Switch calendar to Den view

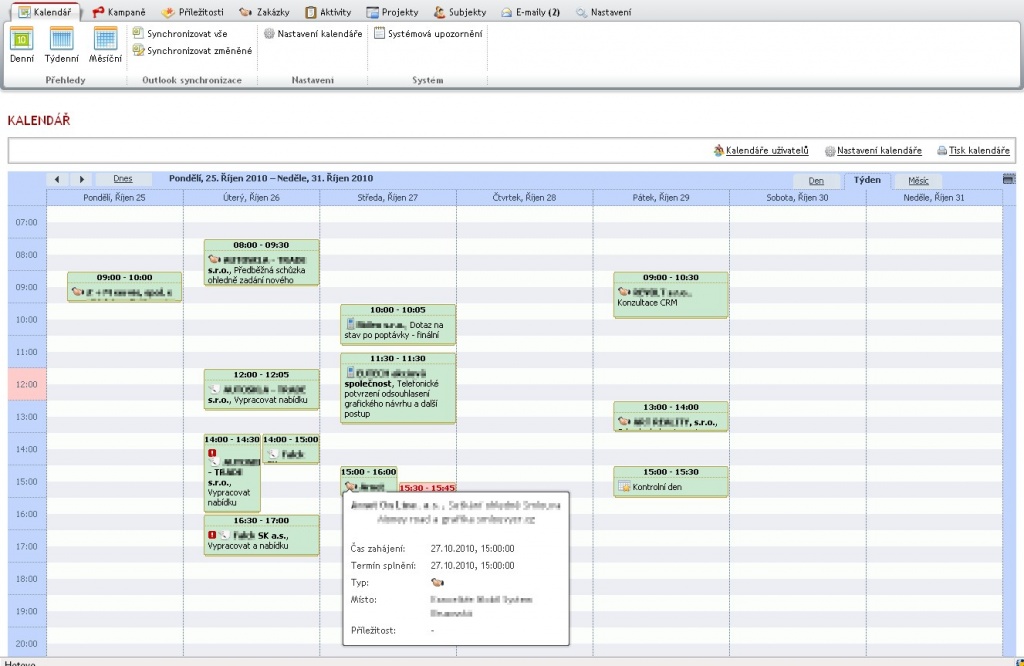(x=816, y=181)
